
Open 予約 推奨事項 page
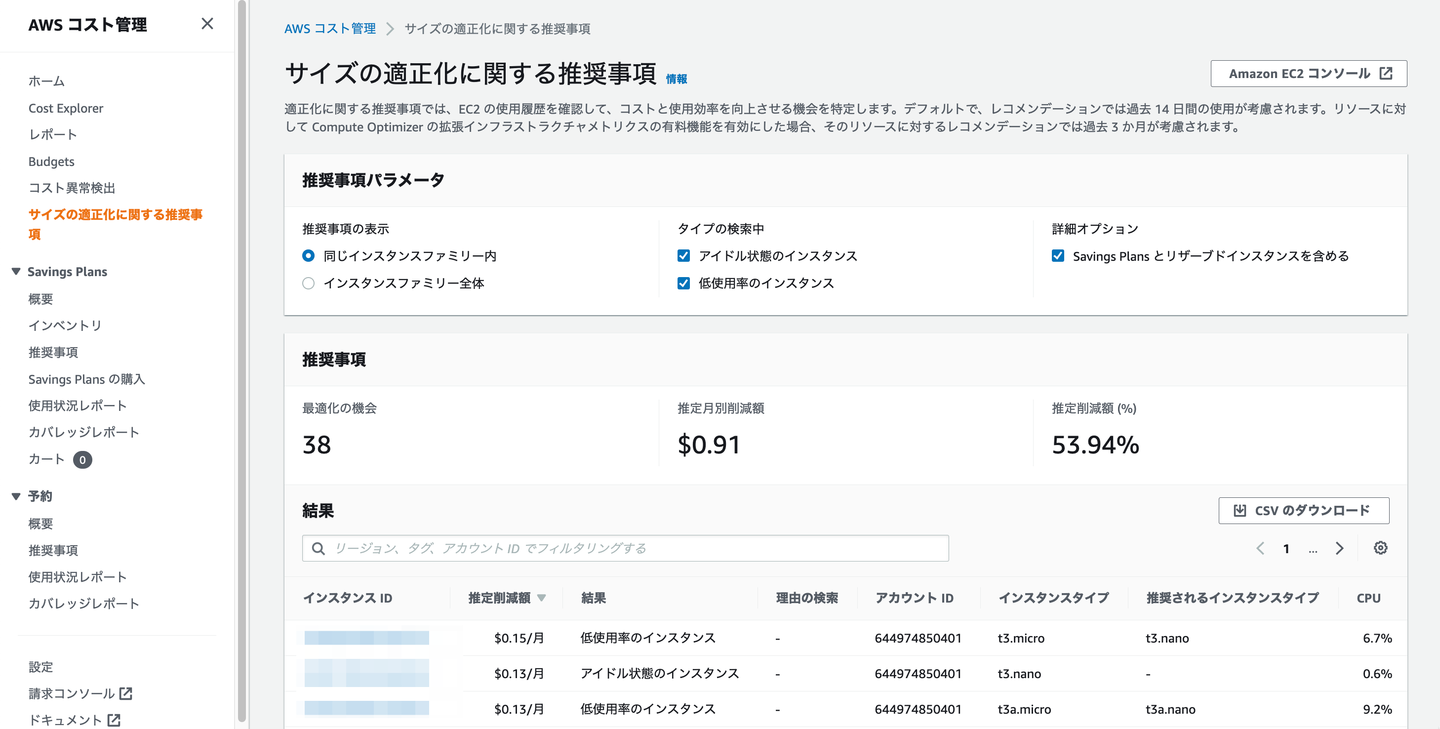point(53,550)
